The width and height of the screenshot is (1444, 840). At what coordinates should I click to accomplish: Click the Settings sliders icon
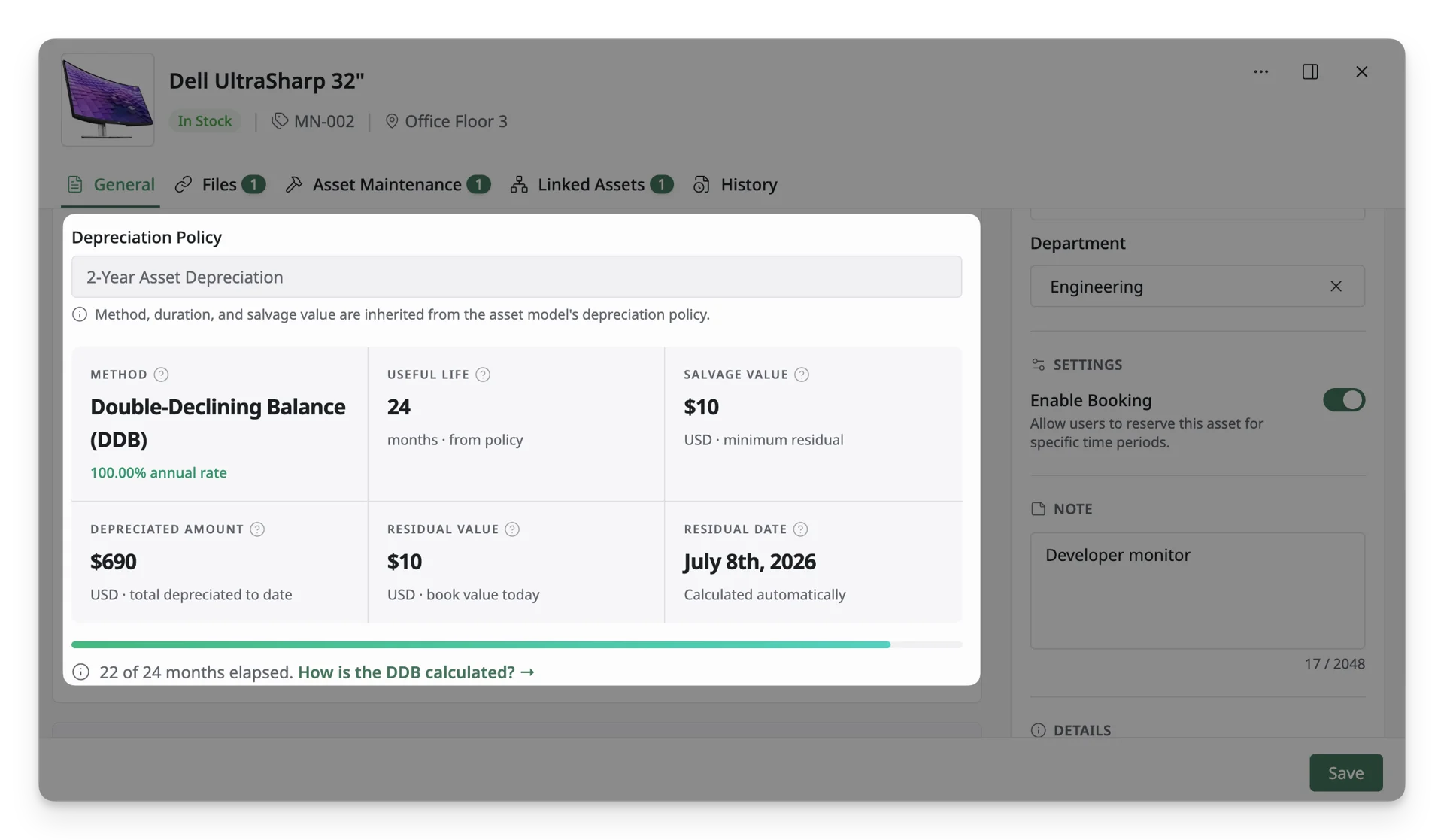pos(1039,365)
